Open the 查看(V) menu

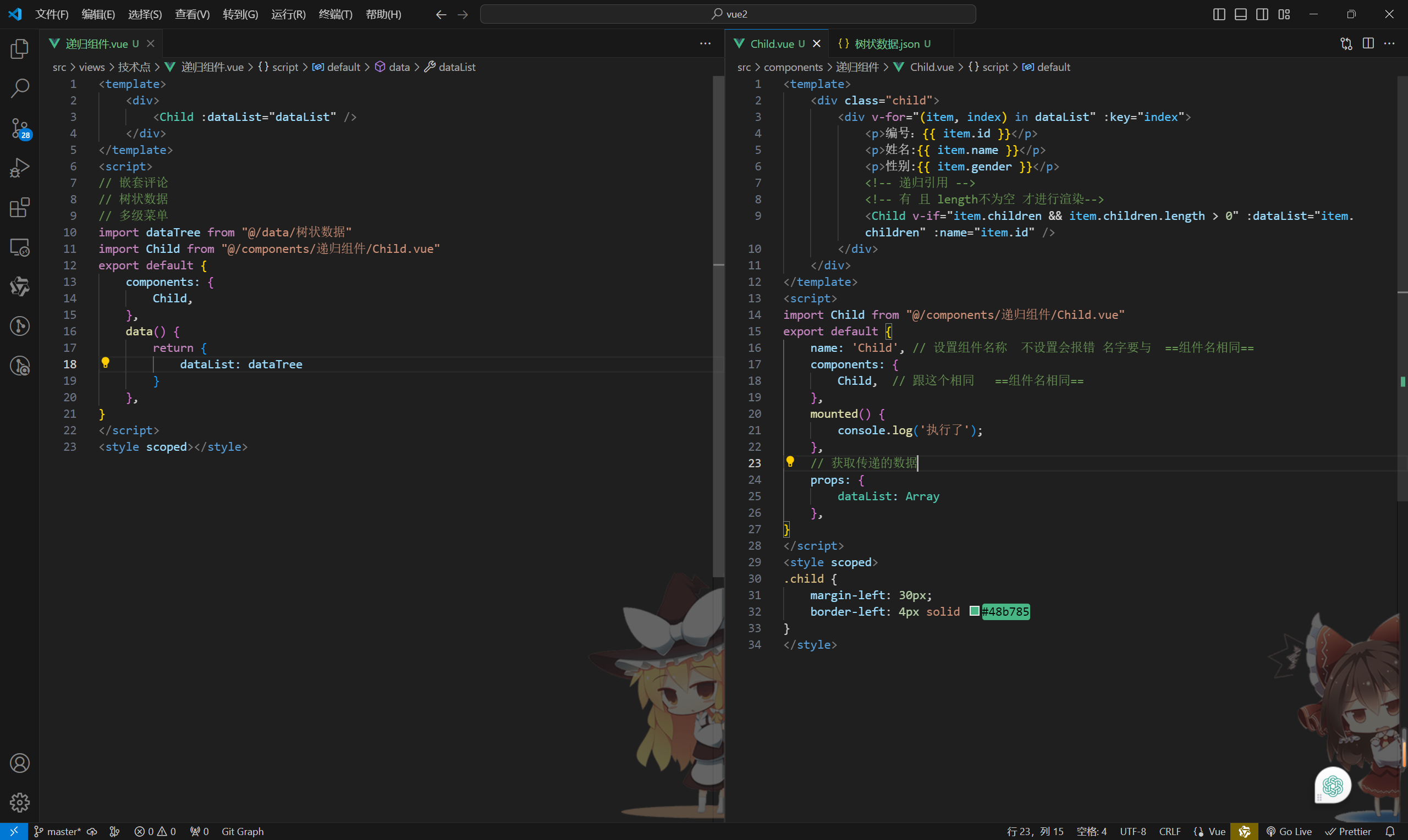193,14
